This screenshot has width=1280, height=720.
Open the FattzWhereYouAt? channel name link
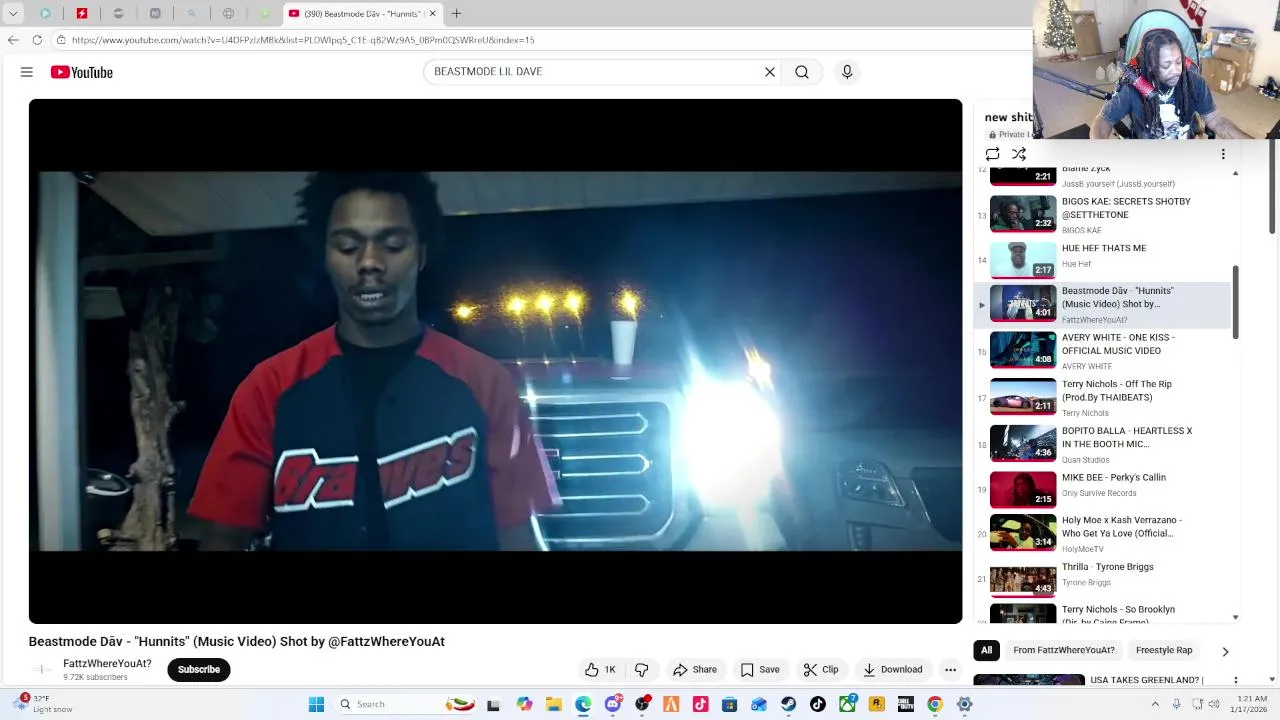tap(107, 664)
